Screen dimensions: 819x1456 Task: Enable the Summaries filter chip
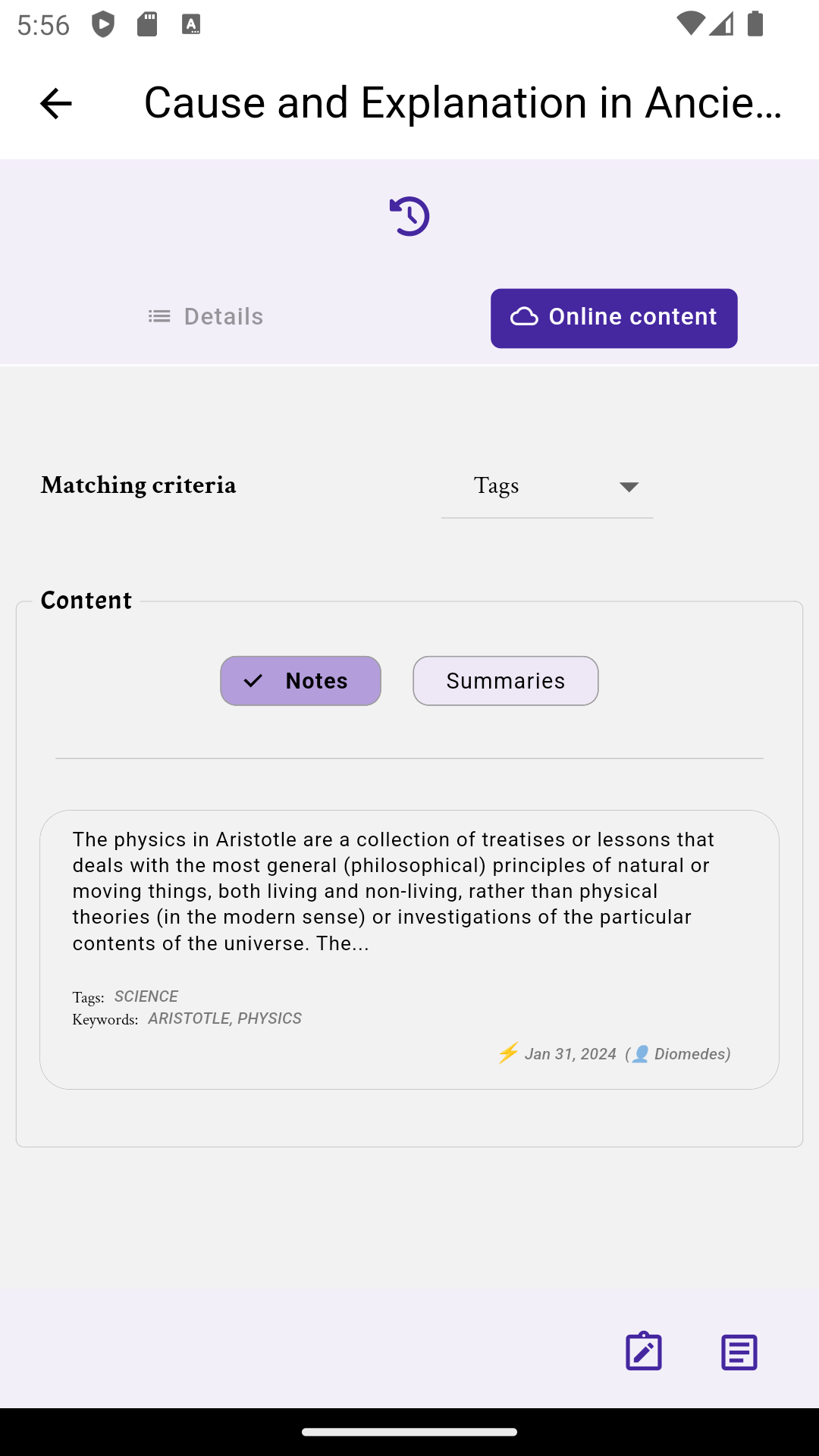coord(506,681)
